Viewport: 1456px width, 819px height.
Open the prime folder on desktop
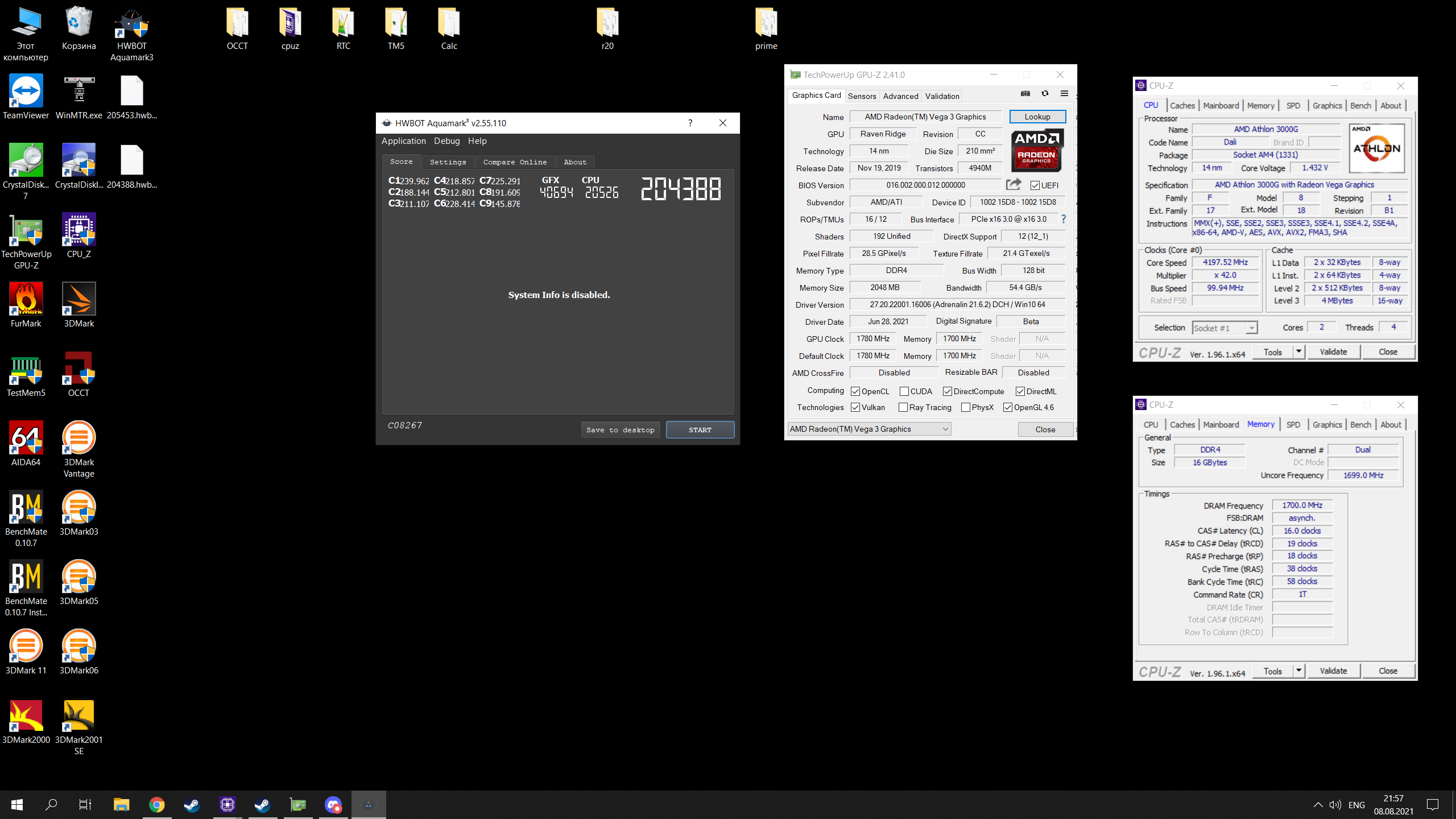(766, 28)
